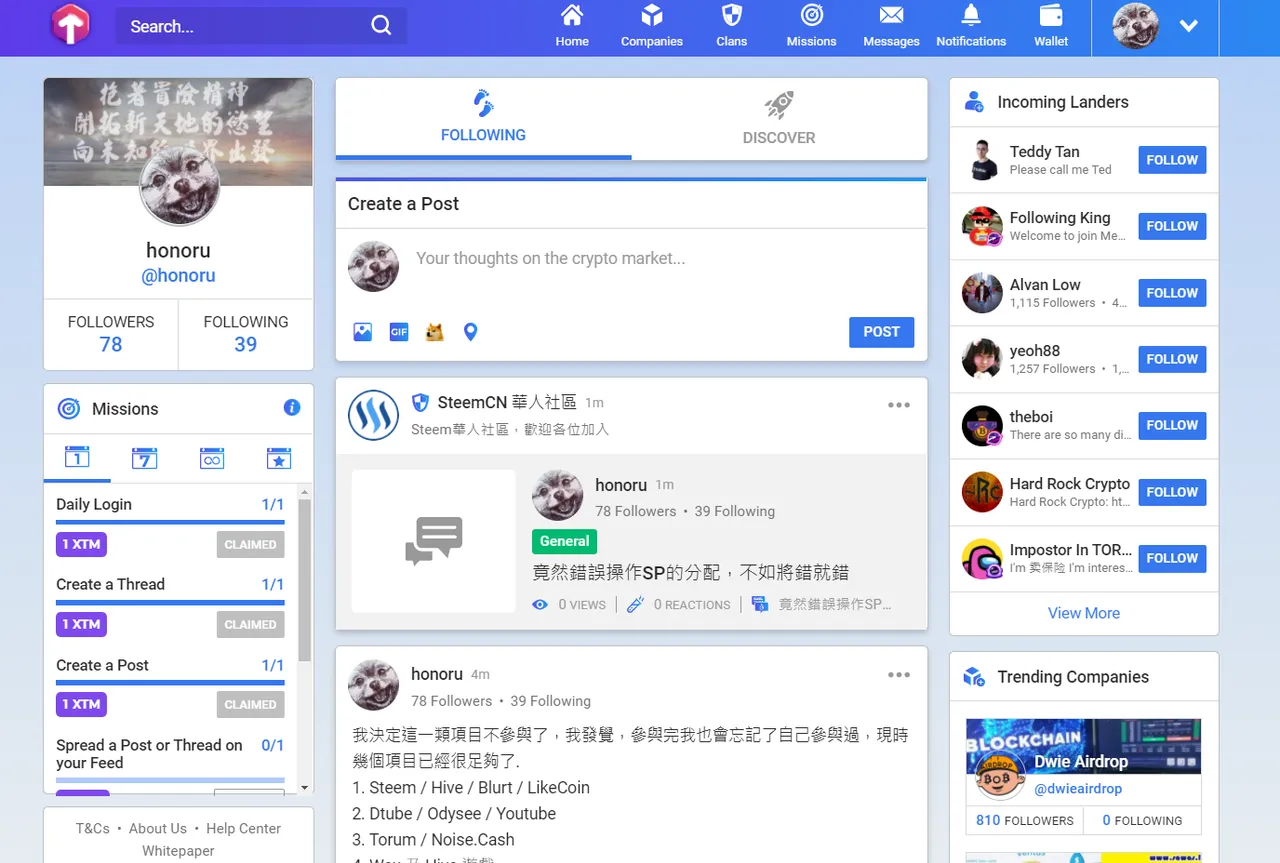Switch to the FOLLOWING feed tab
Viewport: 1280px width, 863px height.
[x=483, y=118]
